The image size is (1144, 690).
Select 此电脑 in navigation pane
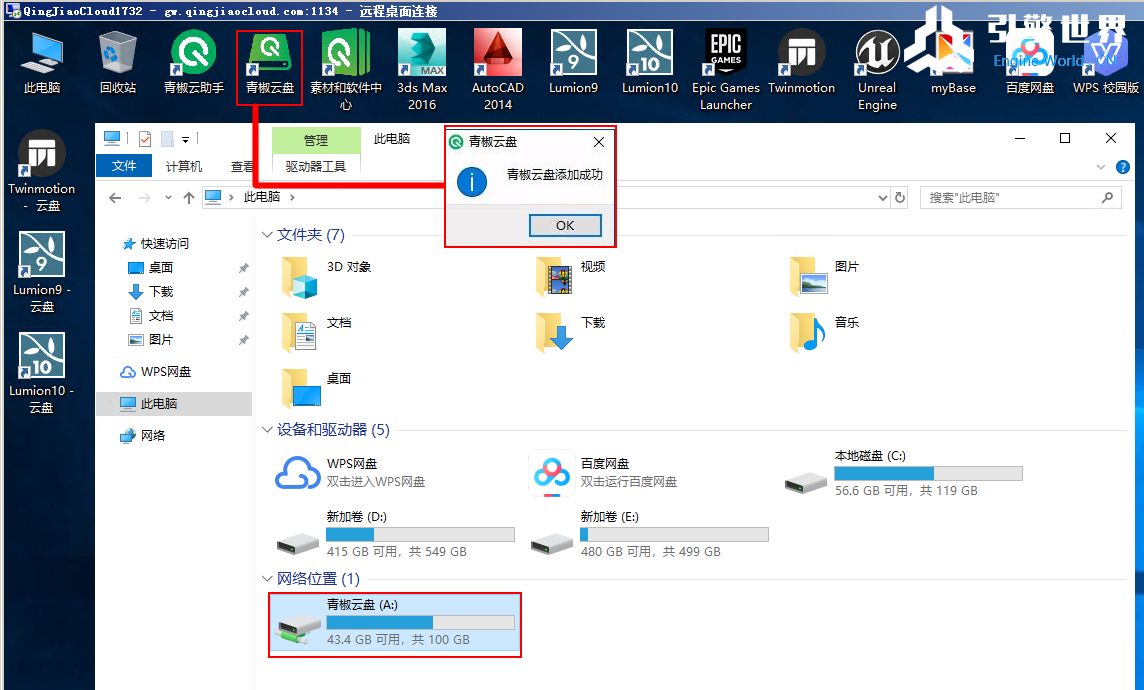174,403
